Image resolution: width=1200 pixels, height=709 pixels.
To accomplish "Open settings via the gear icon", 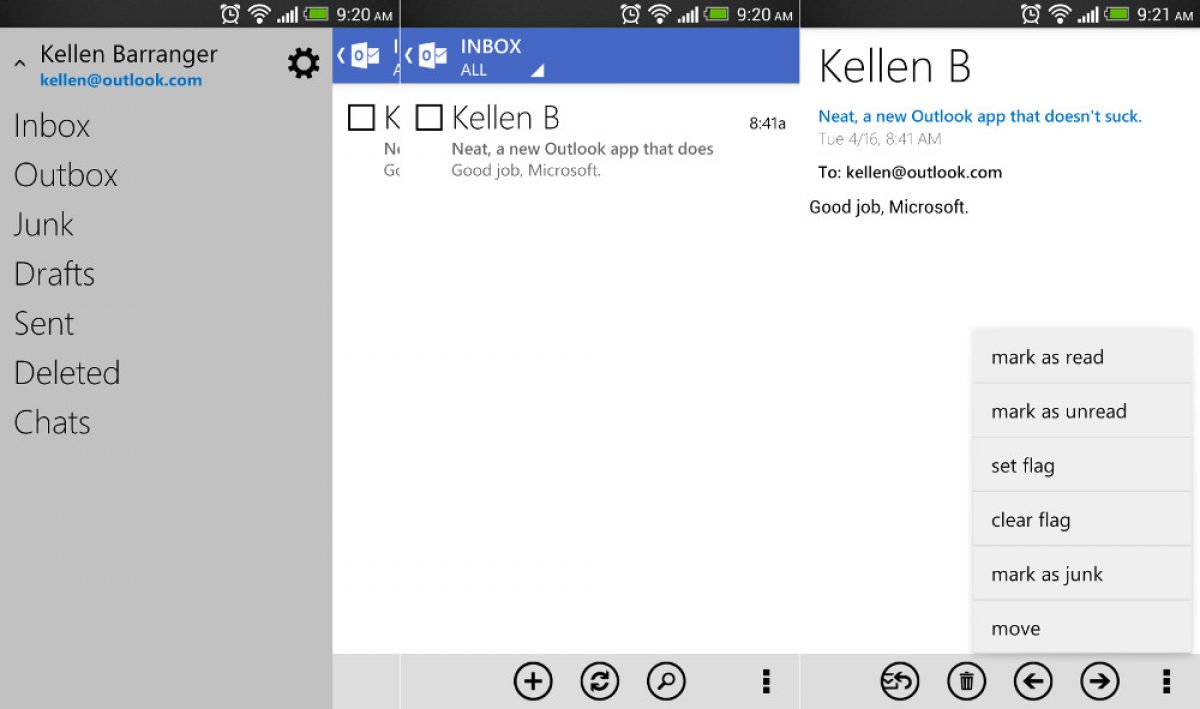I will pyautogui.click(x=303, y=64).
